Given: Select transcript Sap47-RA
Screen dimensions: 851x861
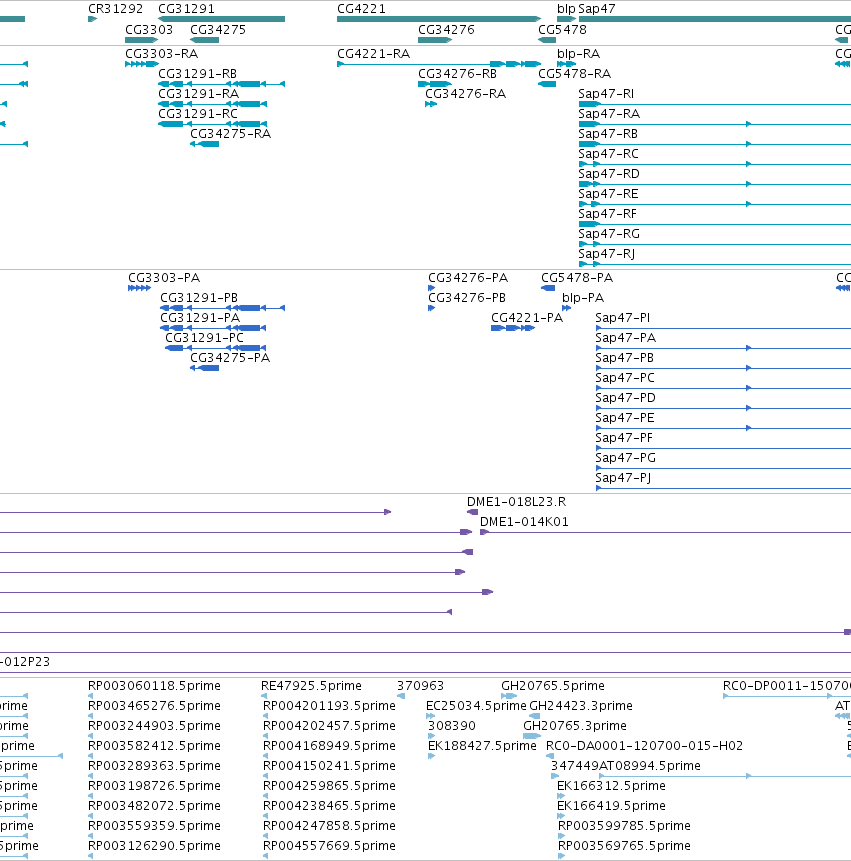Looking at the screenshot, I should pos(609,114).
